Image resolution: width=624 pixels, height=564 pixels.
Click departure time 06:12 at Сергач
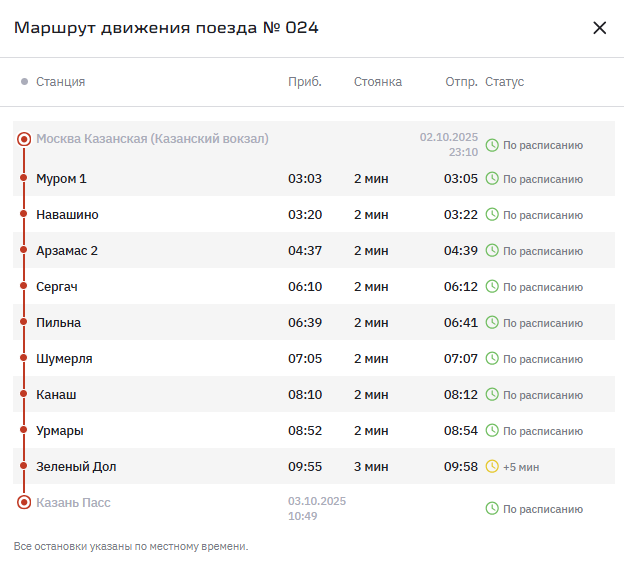(x=461, y=287)
